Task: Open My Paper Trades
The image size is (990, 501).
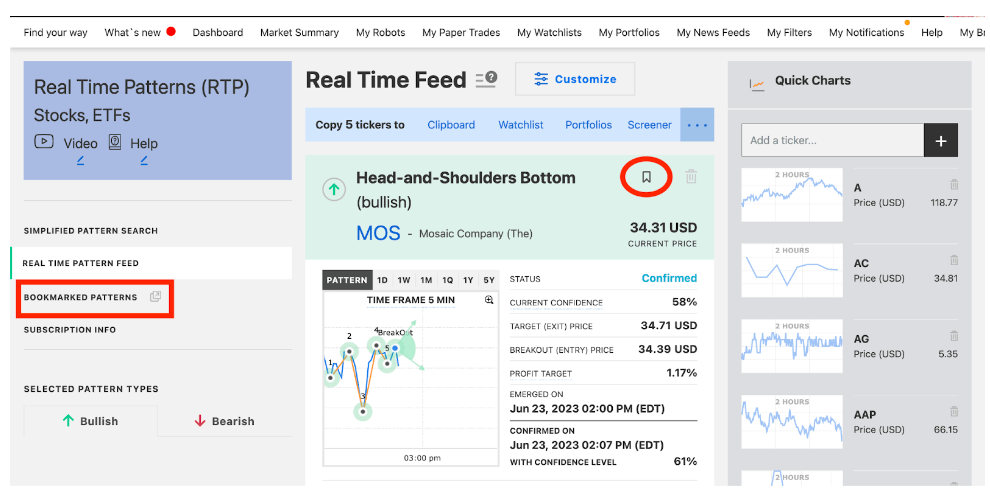Action: tap(461, 33)
